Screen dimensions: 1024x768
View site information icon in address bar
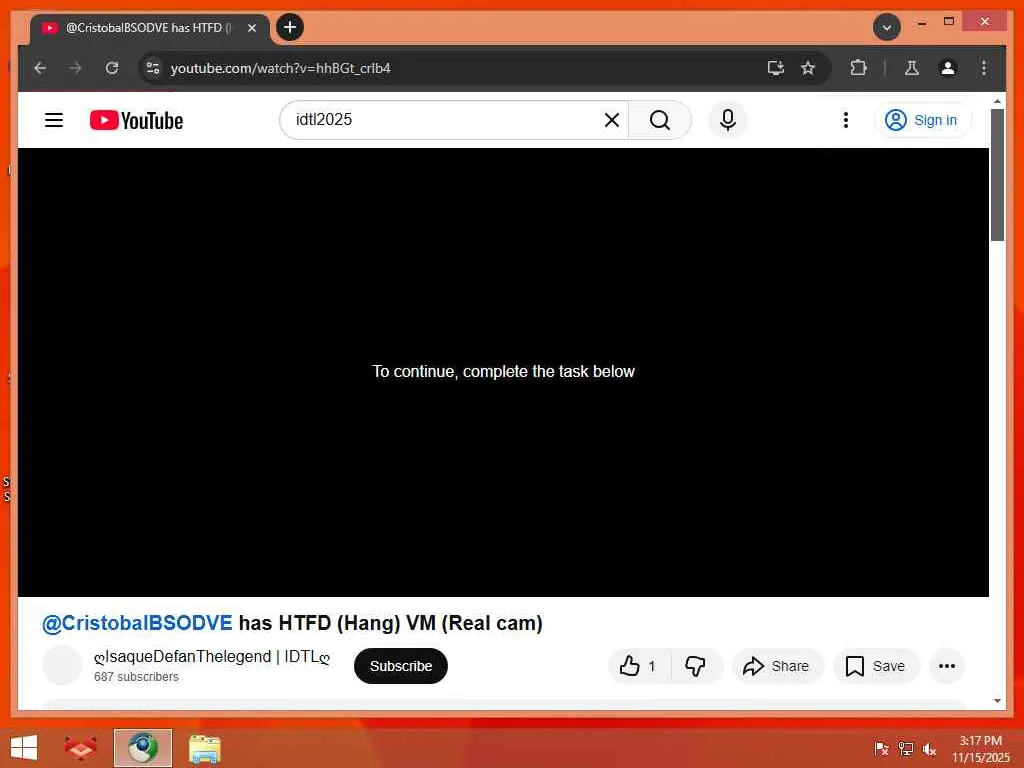(x=153, y=68)
